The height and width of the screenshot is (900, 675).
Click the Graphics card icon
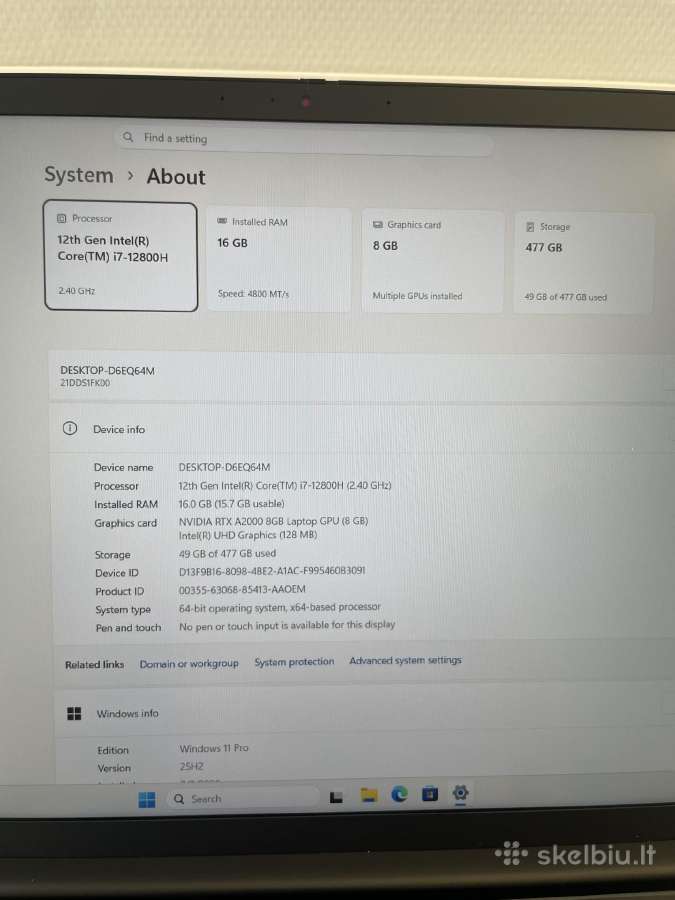pyautogui.click(x=378, y=224)
